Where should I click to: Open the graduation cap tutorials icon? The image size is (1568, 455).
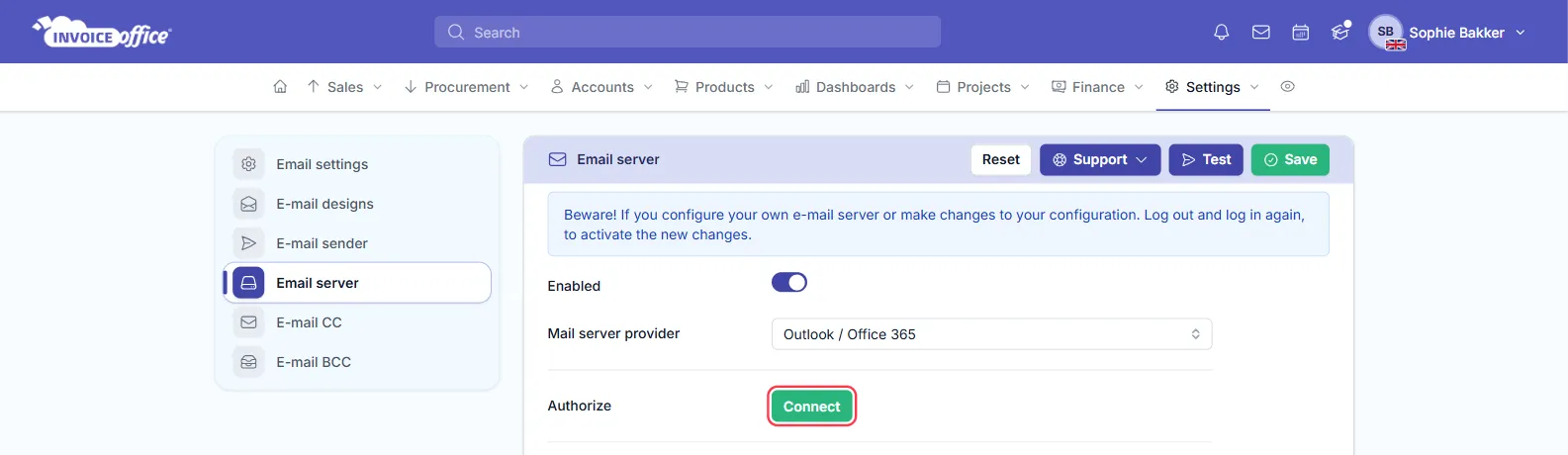pyautogui.click(x=1340, y=32)
